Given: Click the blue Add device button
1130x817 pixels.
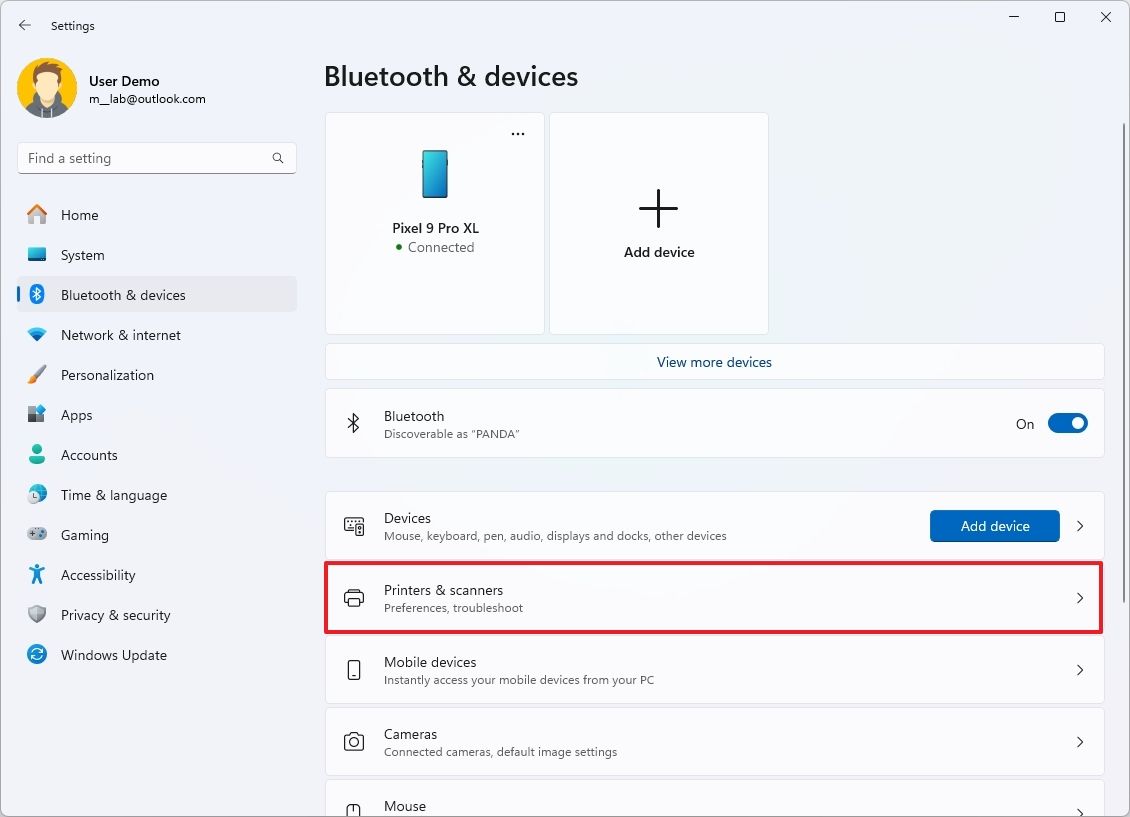Looking at the screenshot, I should point(994,525).
